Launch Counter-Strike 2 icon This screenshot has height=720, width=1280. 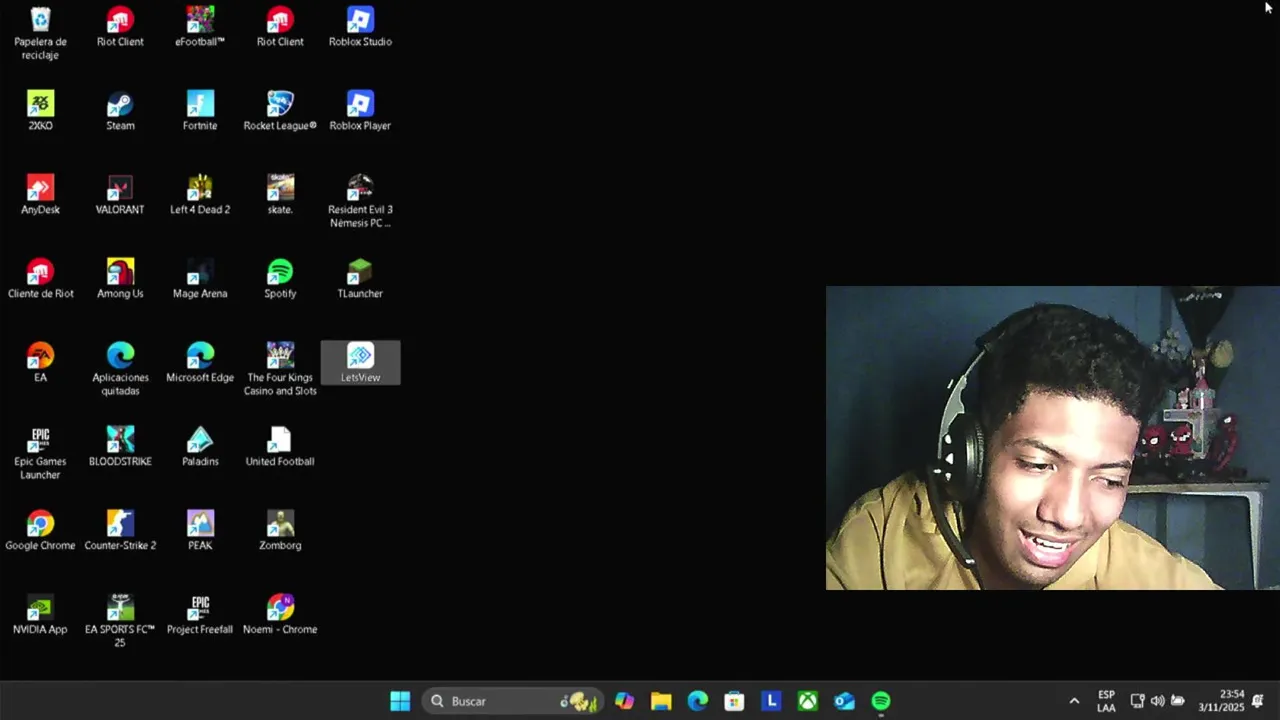[x=120, y=531]
